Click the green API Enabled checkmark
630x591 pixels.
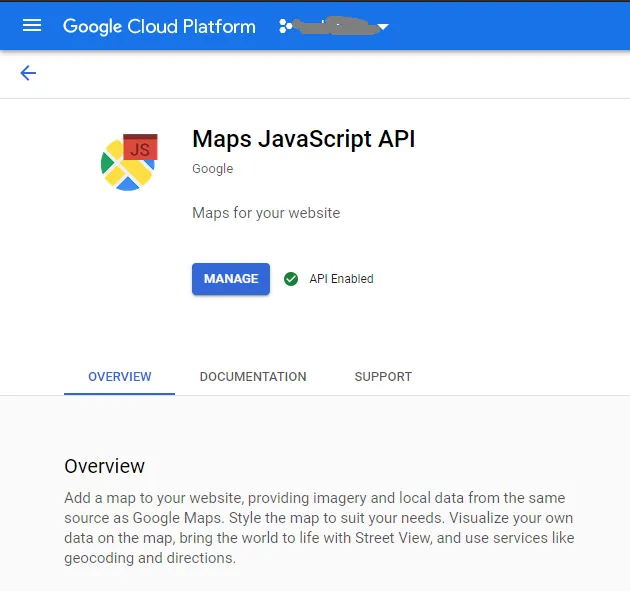(x=290, y=279)
